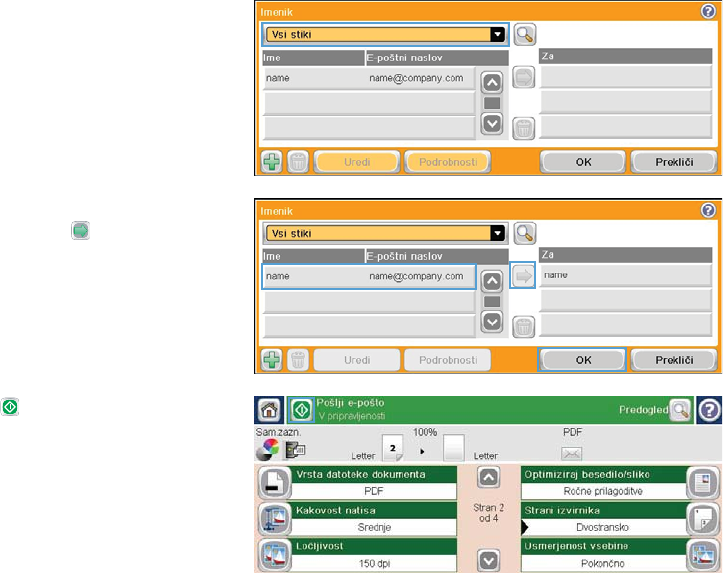Click the delete contact trash icon next to plus in top Imenik

[x=298, y=162]
